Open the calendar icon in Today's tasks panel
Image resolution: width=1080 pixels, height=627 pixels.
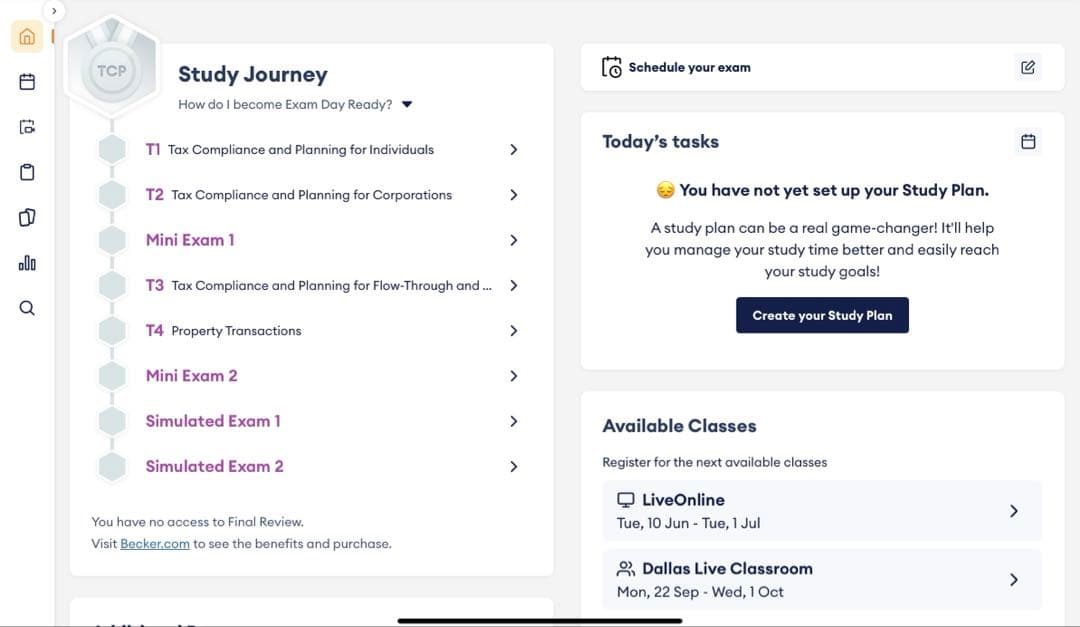pyautogui.click(x=1028, y=141)
